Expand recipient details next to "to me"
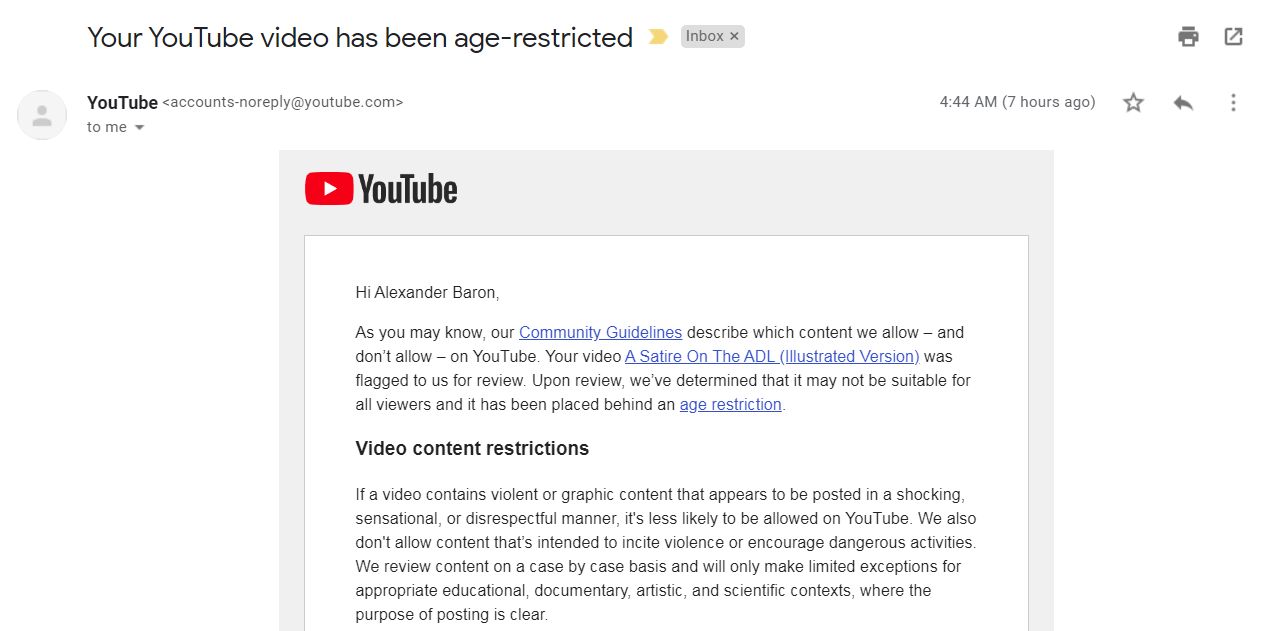This screenshot has height=631, width=1270. [x=139, y=128]
